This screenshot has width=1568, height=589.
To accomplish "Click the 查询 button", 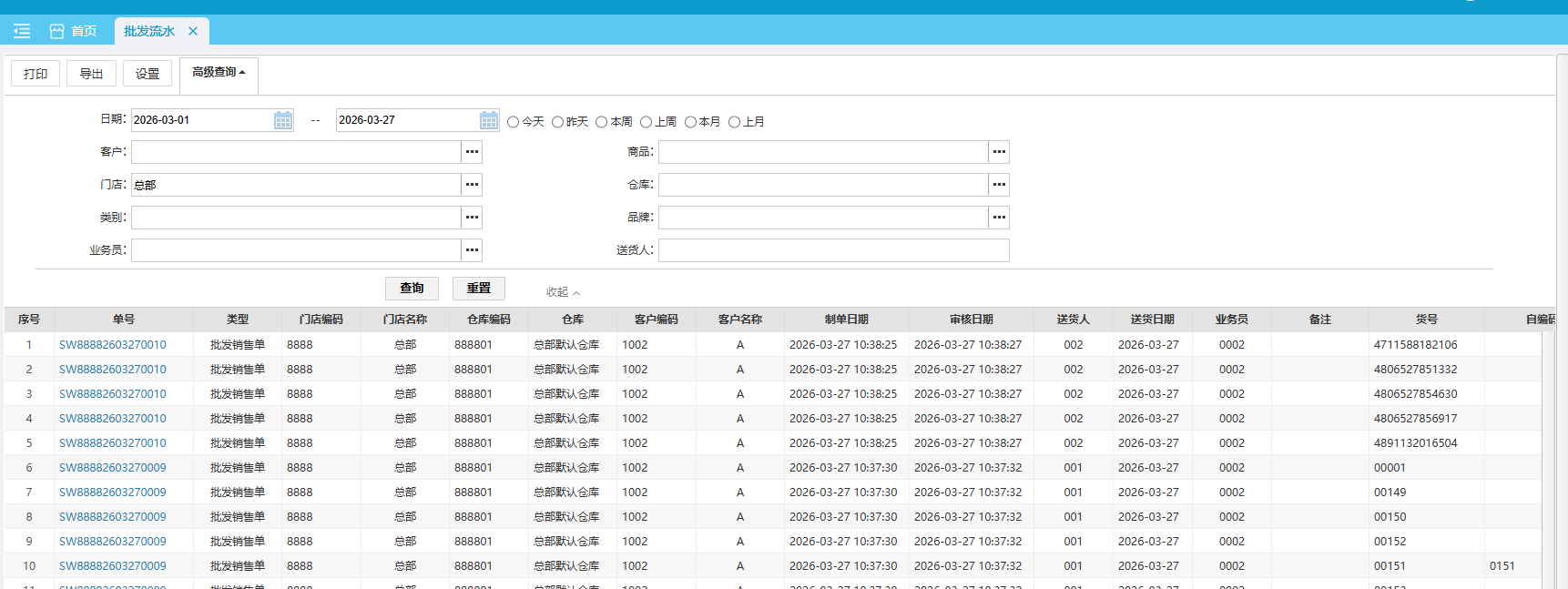I will 412,289.
